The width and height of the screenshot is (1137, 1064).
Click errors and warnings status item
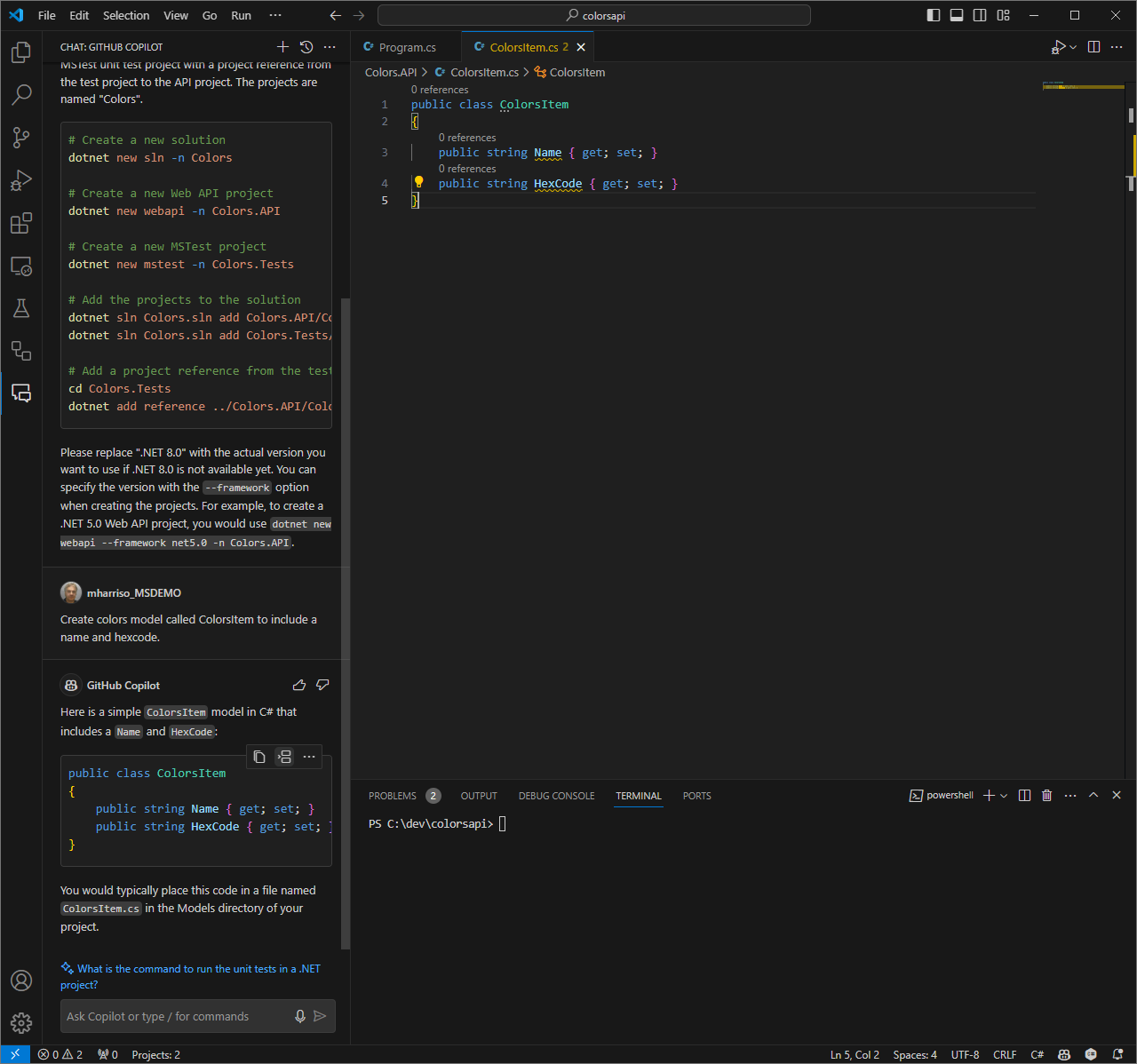coord(60,1054)
